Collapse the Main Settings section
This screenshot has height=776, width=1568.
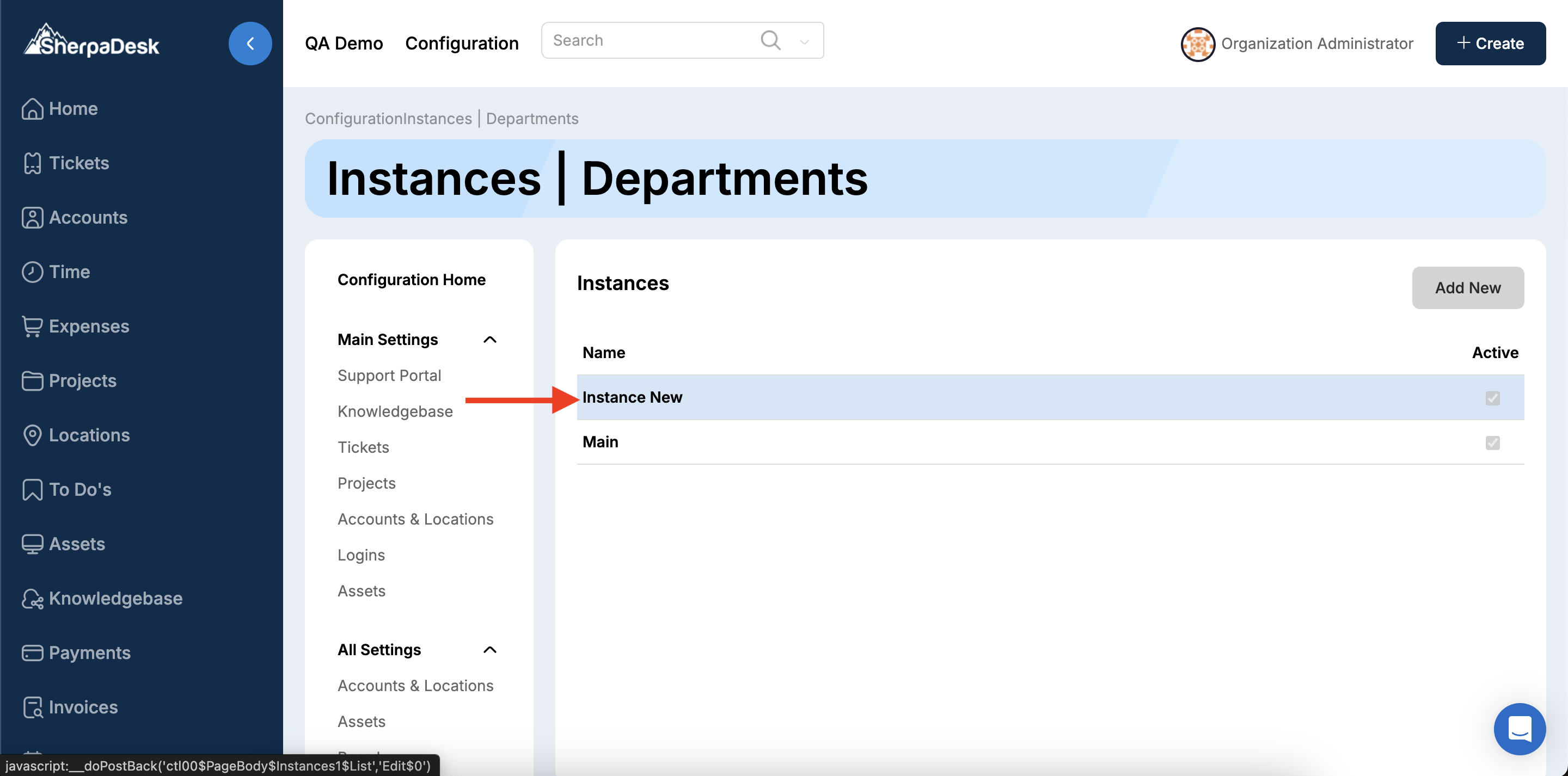click(x=489, y=340)
